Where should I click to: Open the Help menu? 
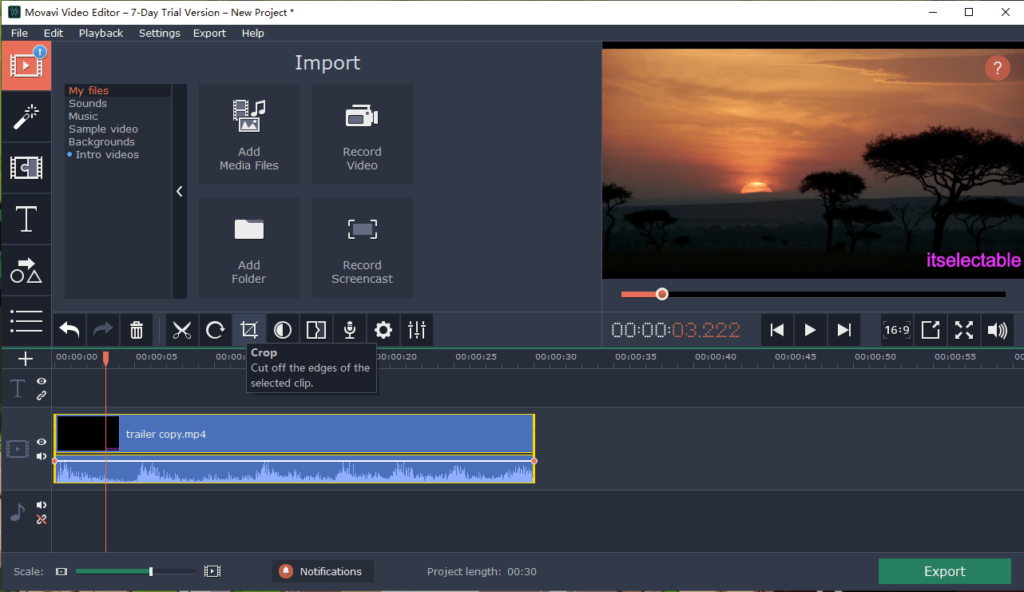253,33
